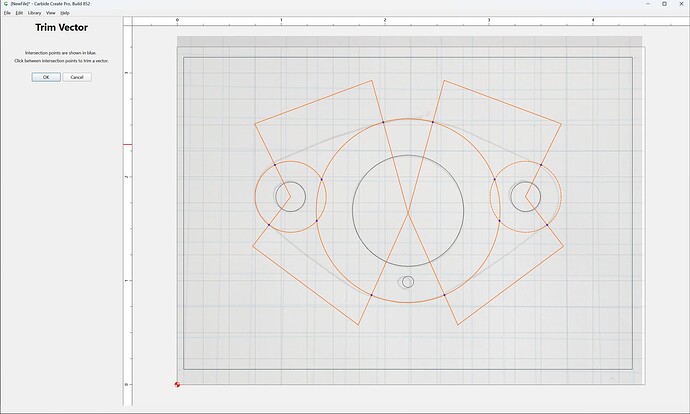Maximize the Carbide Create window

(664, 4)
